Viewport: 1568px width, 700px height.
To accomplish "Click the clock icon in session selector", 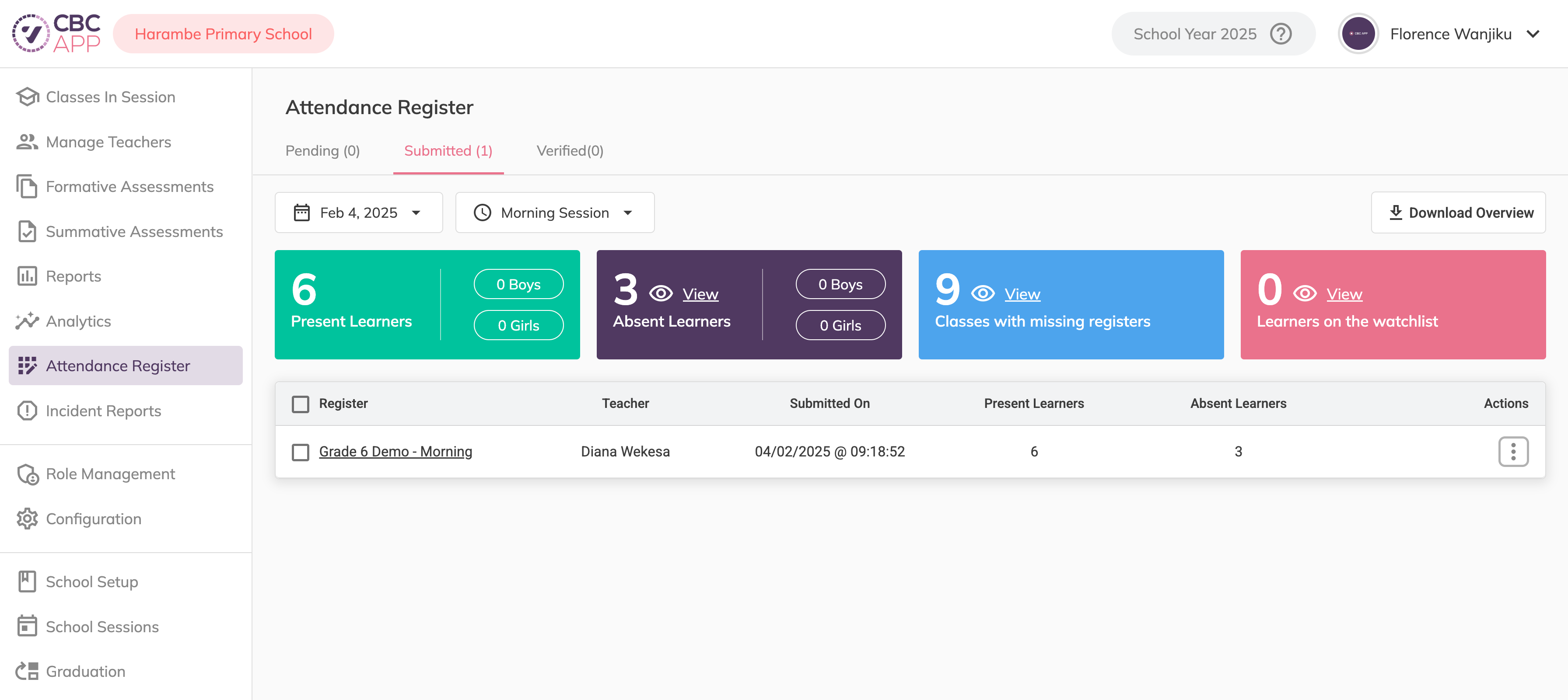I will point(483,212).
